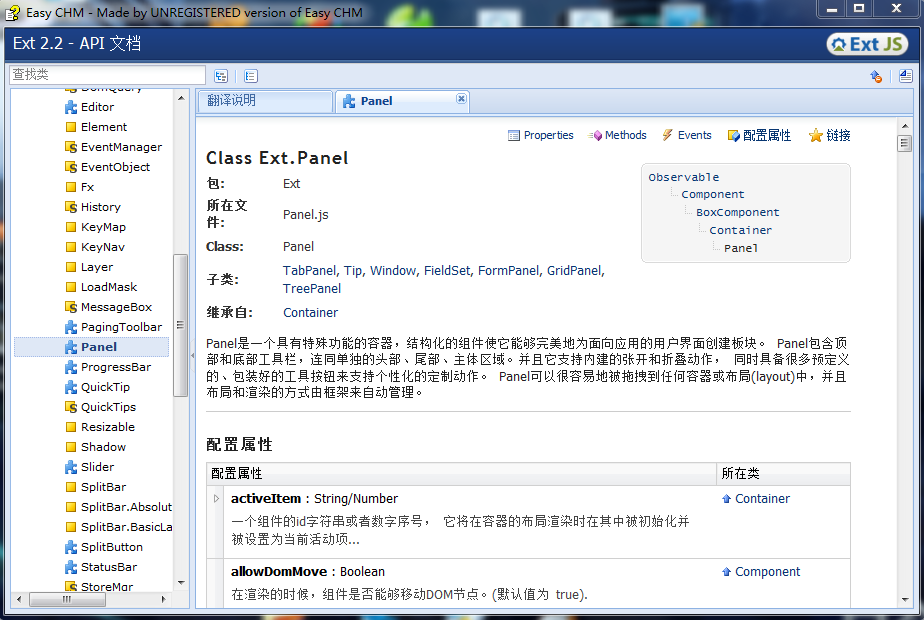Click the Panel tab's component icon

coord(349,101)
